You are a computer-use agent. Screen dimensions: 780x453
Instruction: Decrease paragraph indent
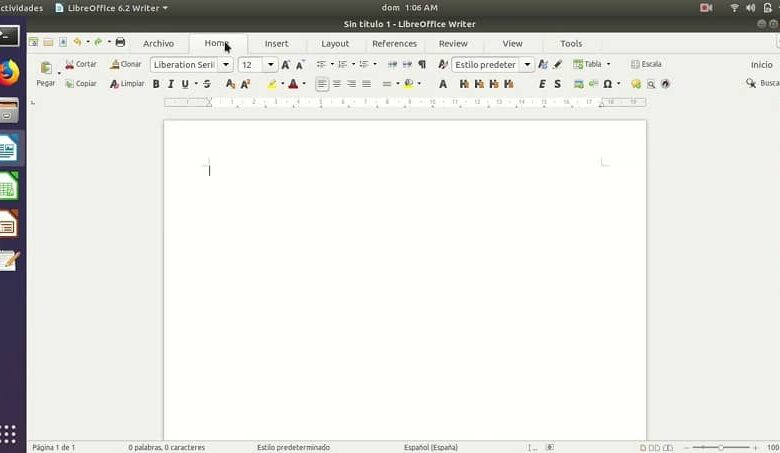coord(407,65)
